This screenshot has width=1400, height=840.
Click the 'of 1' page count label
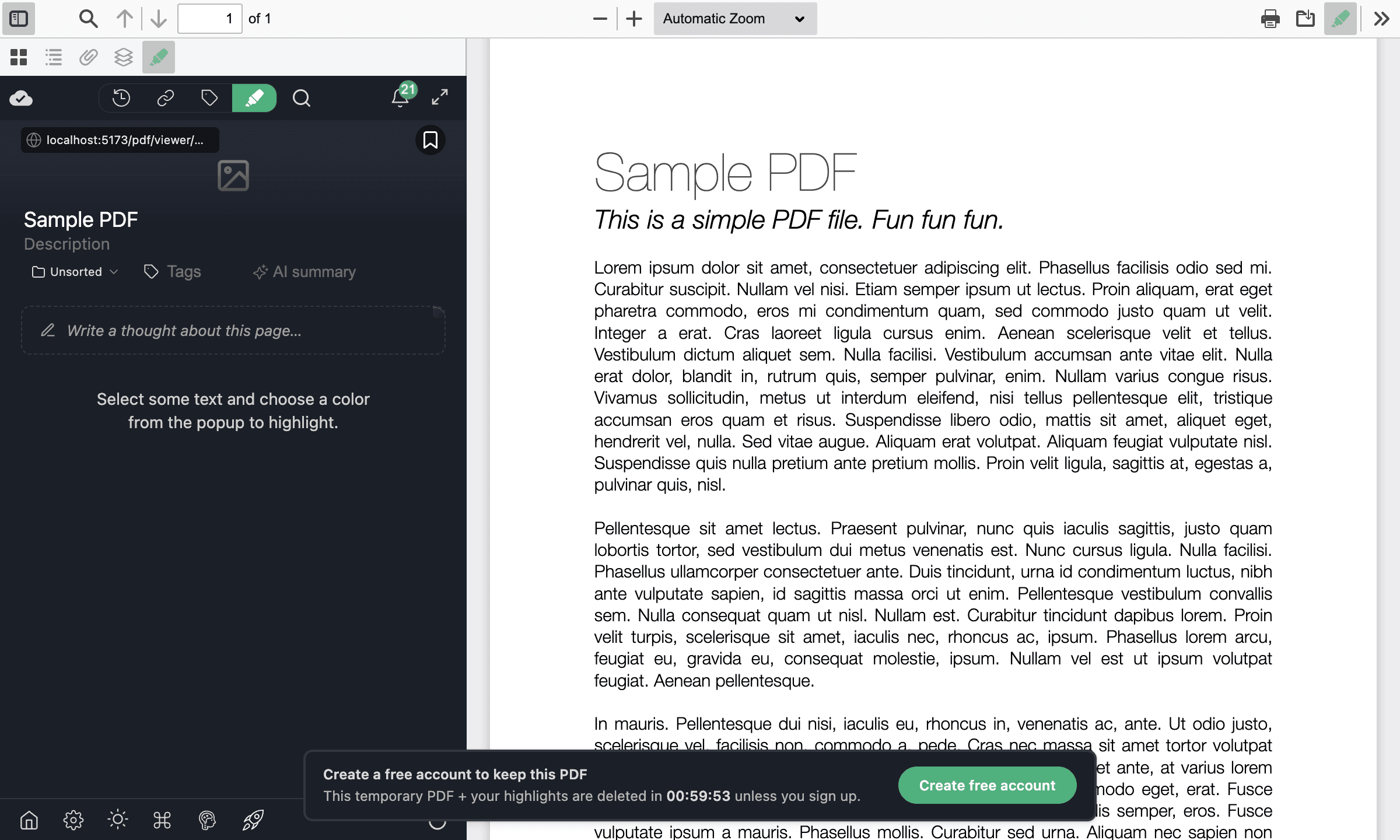(x=260, y=19)
